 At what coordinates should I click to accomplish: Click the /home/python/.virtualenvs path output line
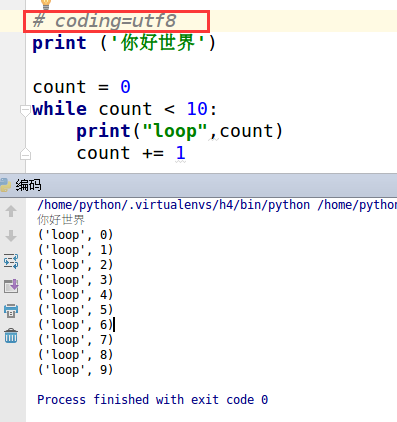pyautogui.click(x=217, y=205)
